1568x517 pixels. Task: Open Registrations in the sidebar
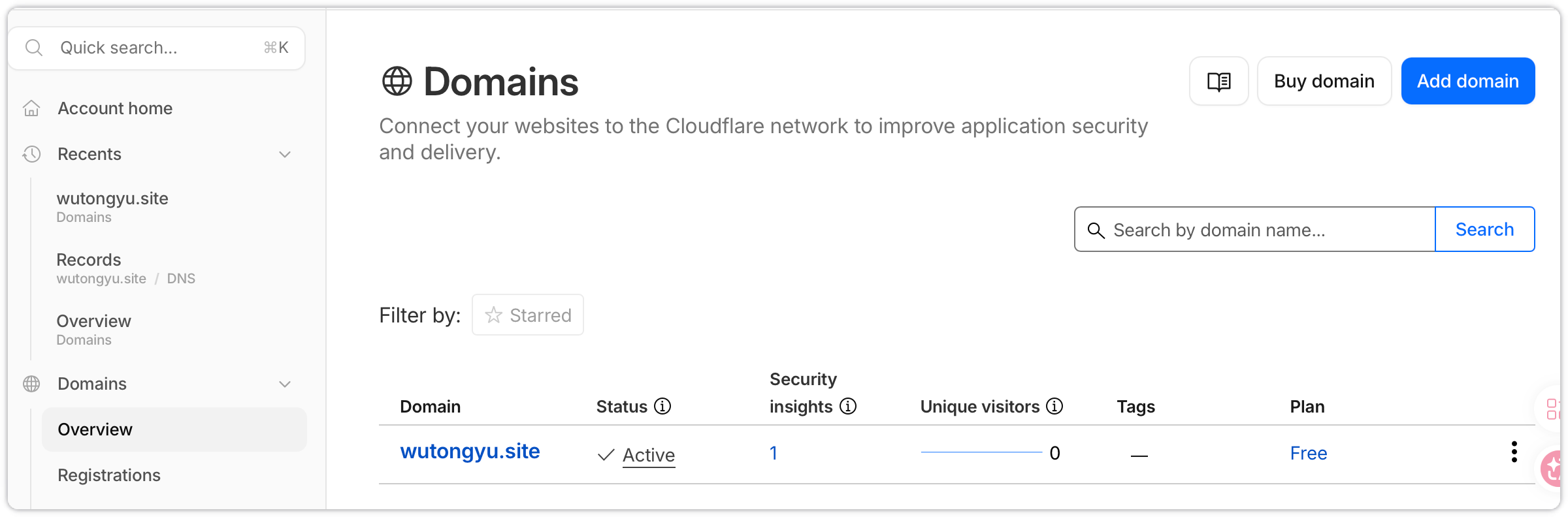pos(109,475)
